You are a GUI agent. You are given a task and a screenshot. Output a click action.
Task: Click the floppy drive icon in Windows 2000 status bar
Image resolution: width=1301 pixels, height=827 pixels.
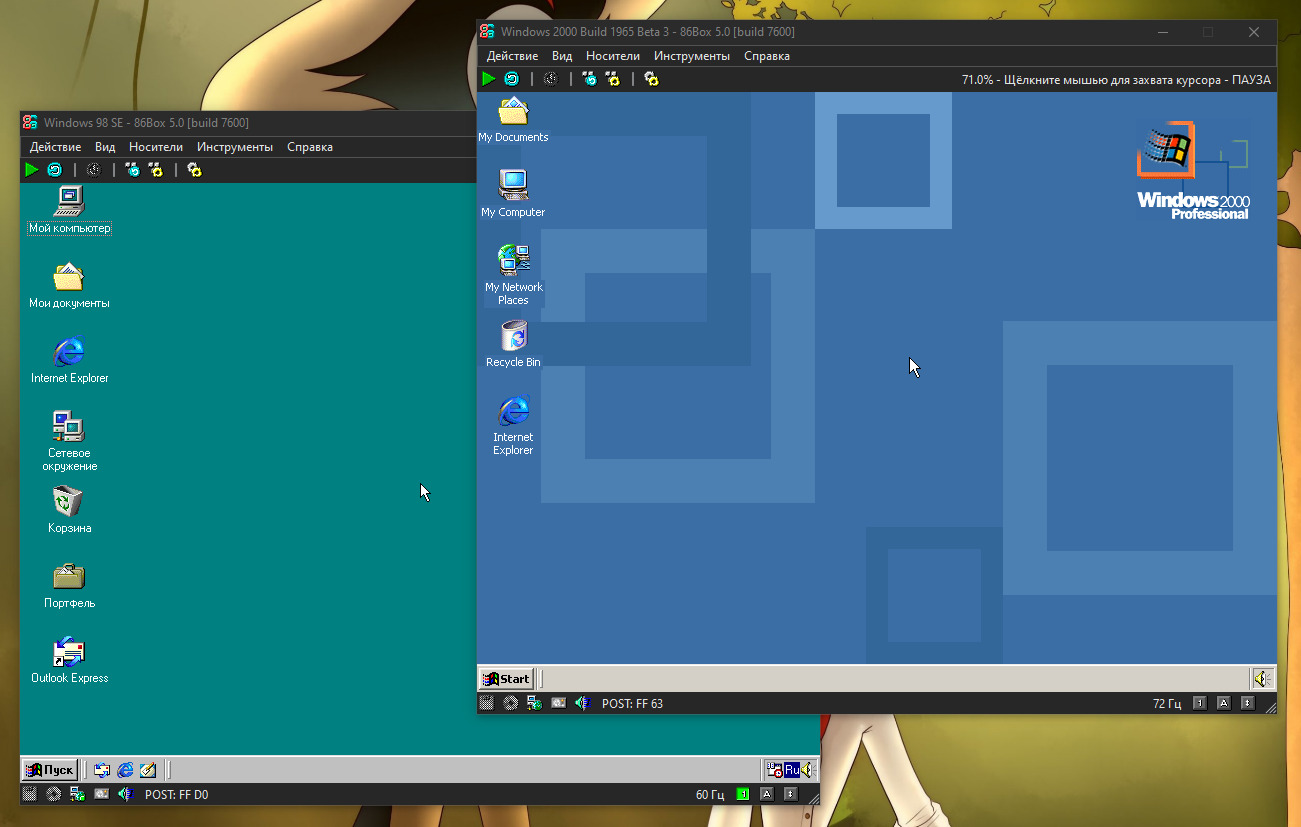(487, 703)
